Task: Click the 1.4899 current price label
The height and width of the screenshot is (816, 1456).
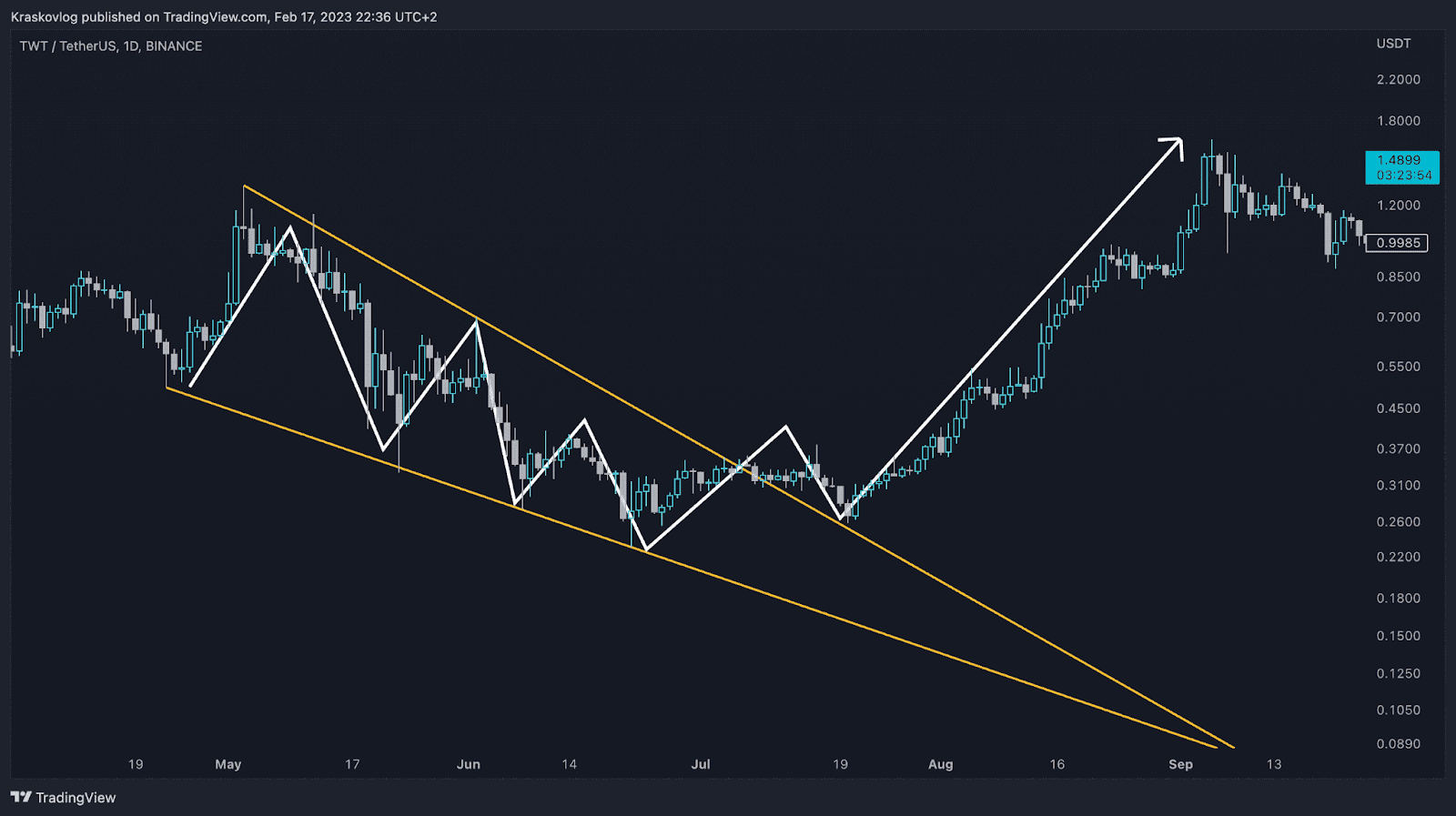Action: pyautogui.click(x=1402, y=167)
